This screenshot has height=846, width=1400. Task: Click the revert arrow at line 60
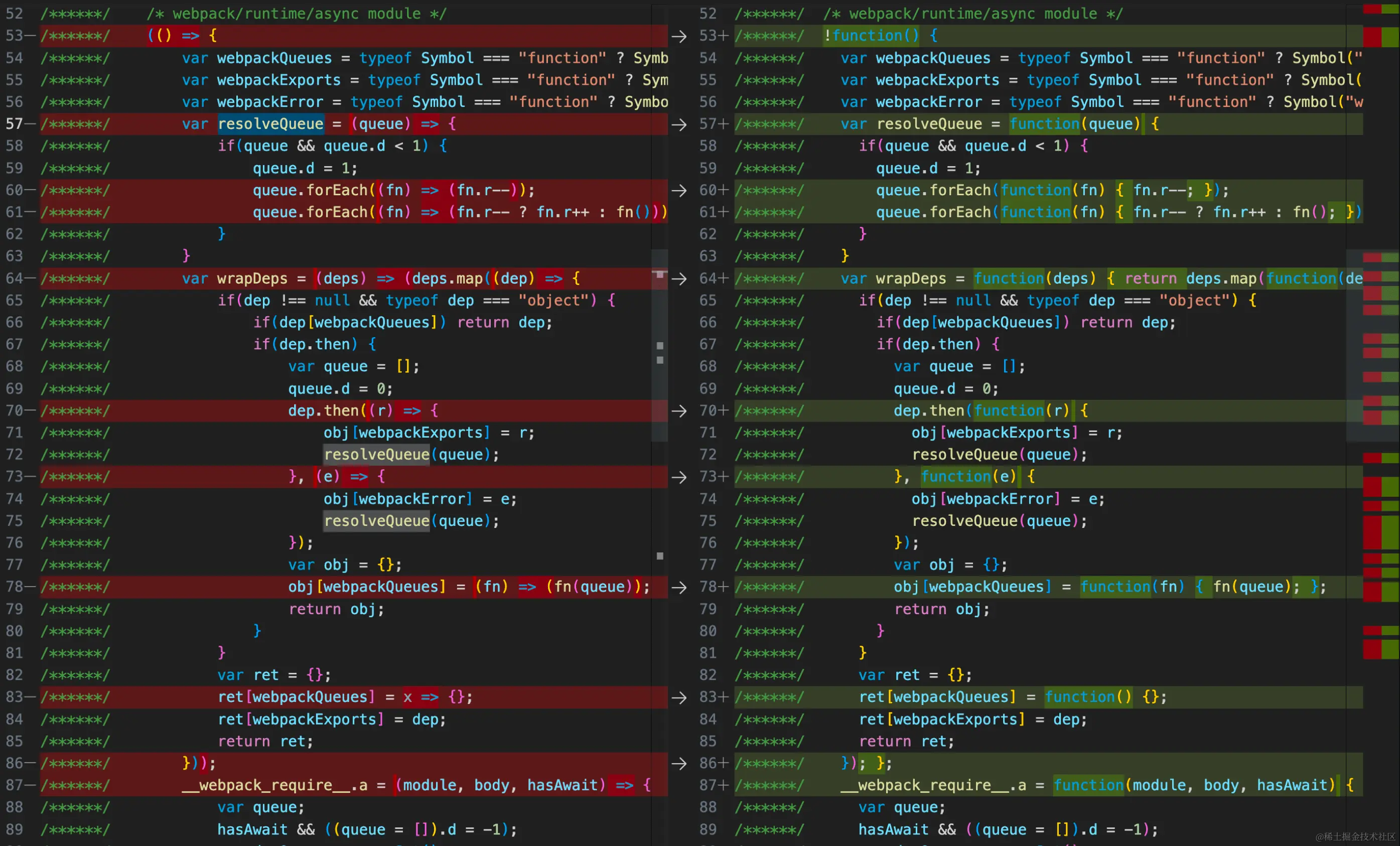(x=679, y=190)
